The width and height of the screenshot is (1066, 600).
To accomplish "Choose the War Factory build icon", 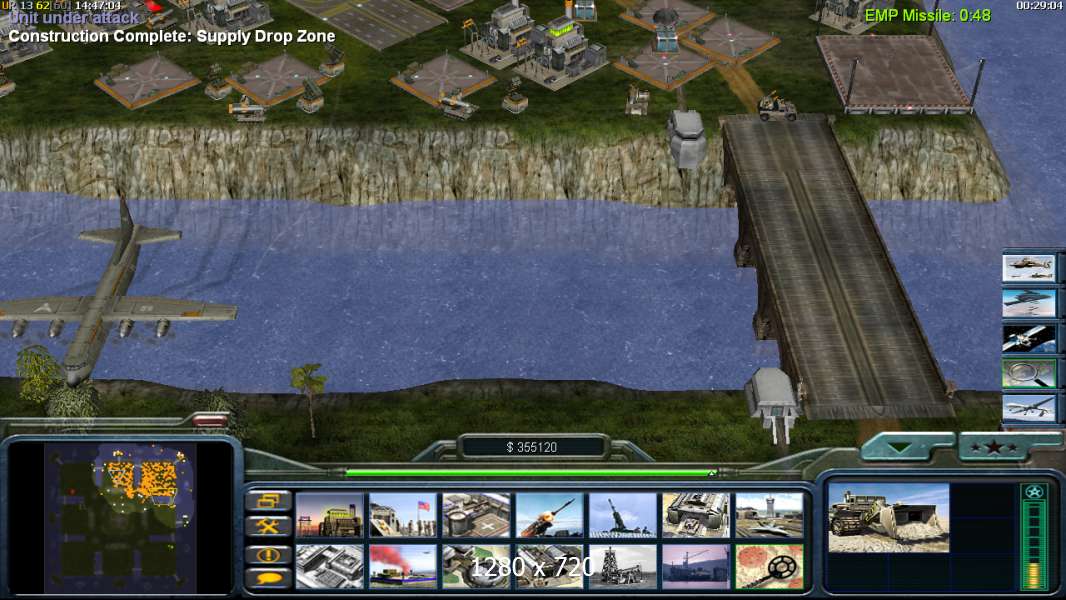I will (x=695, y=515).
